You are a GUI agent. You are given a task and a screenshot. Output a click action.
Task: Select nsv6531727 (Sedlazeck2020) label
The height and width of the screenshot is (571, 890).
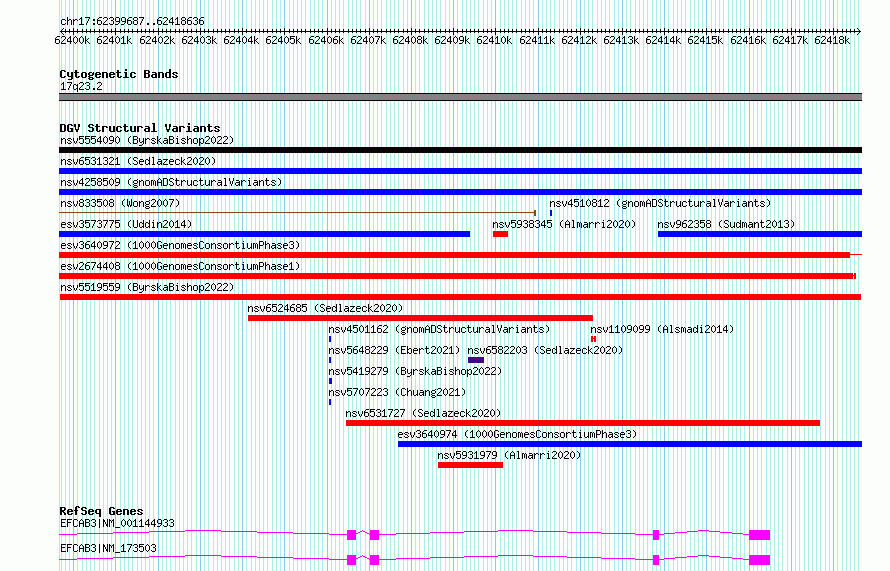(x=423, y=413)
